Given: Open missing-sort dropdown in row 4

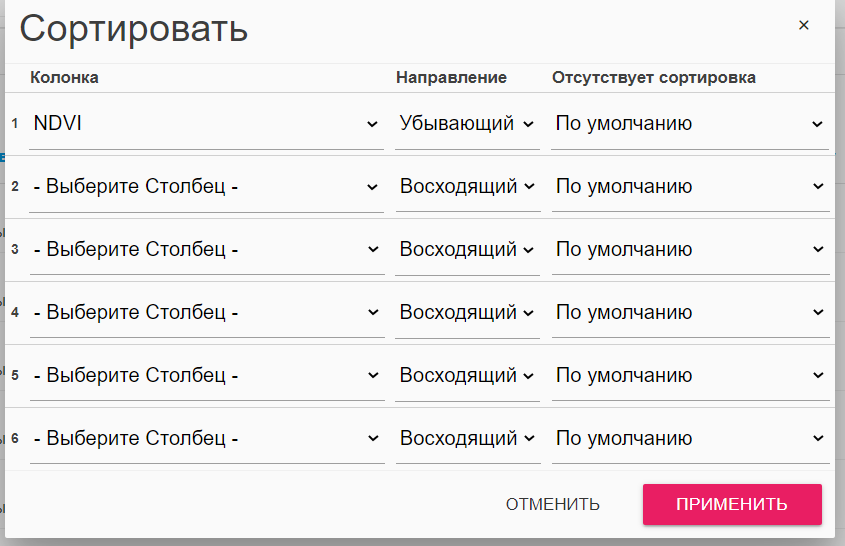Looking at the screenshot, I should pyautogui.click(x=689, y=313).
